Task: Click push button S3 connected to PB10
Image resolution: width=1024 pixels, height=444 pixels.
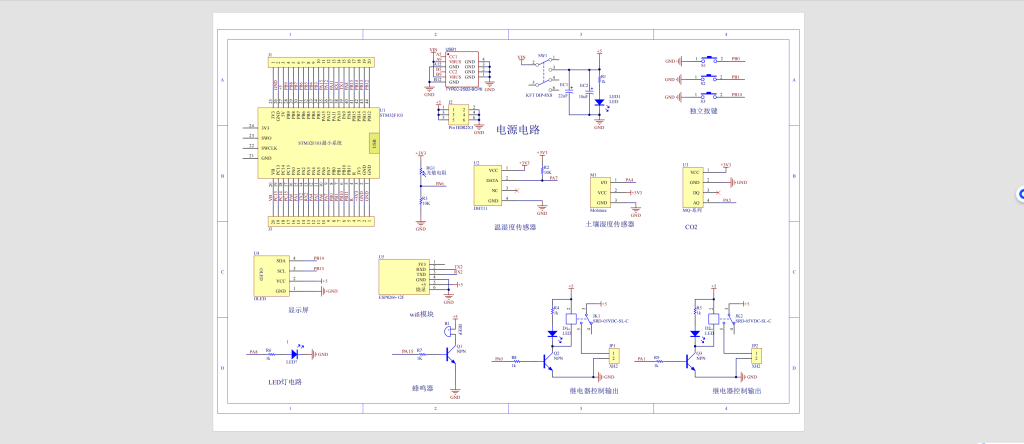Action: coord(707,96)
